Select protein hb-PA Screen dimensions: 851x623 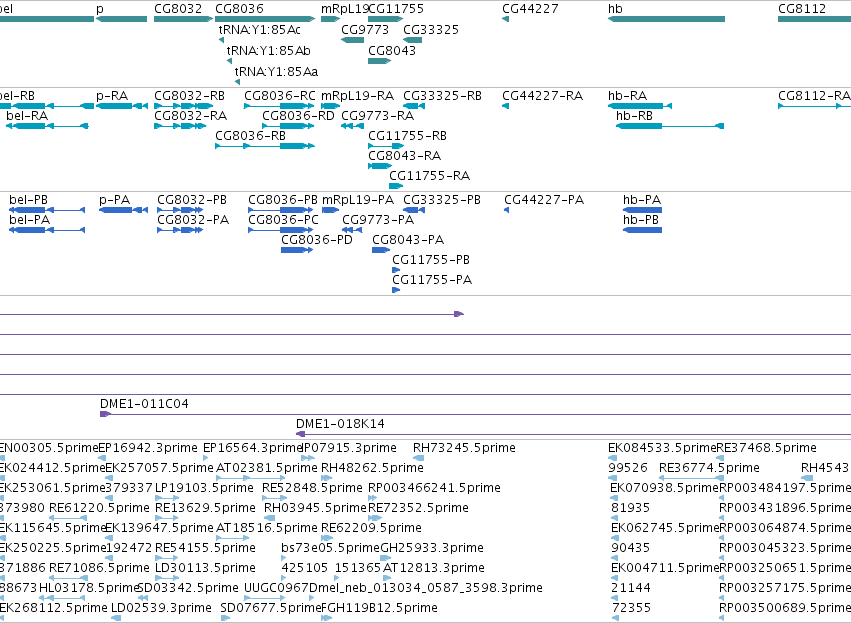[643, 210]
